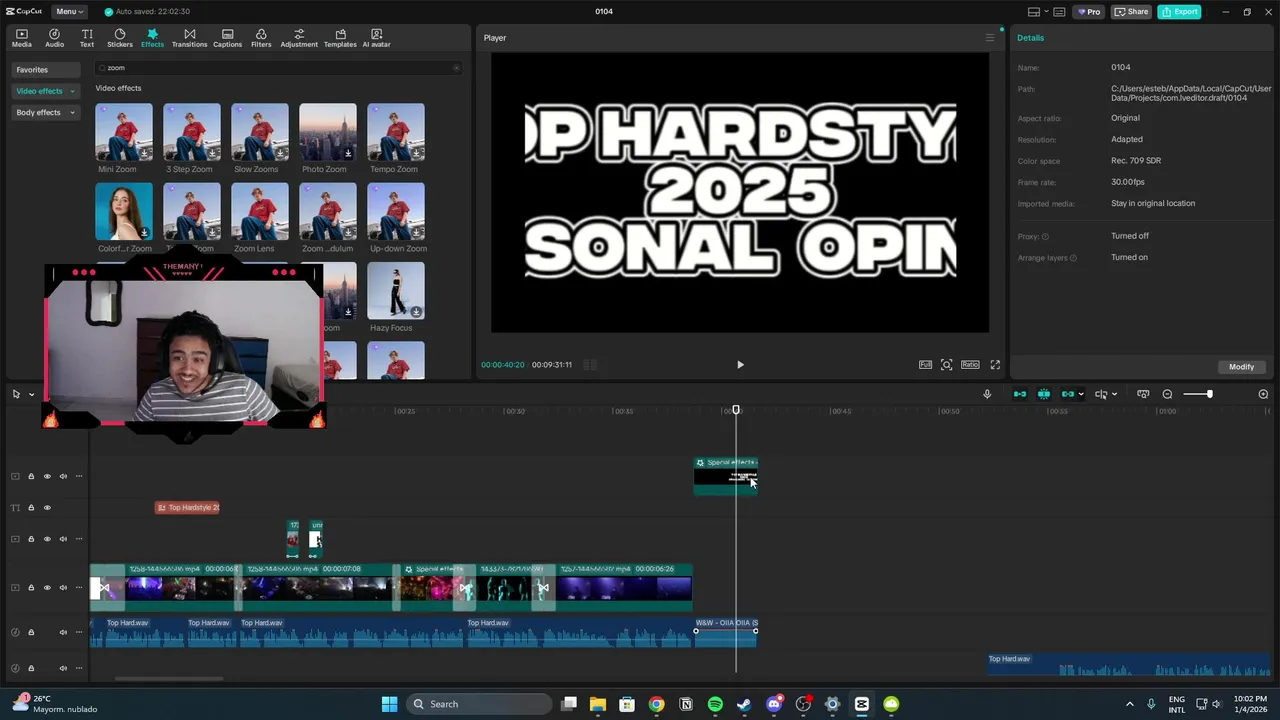The width and height of the screenshot is (1280, 720).
Task: Click the Full preview quality icon
Action: 925,365
